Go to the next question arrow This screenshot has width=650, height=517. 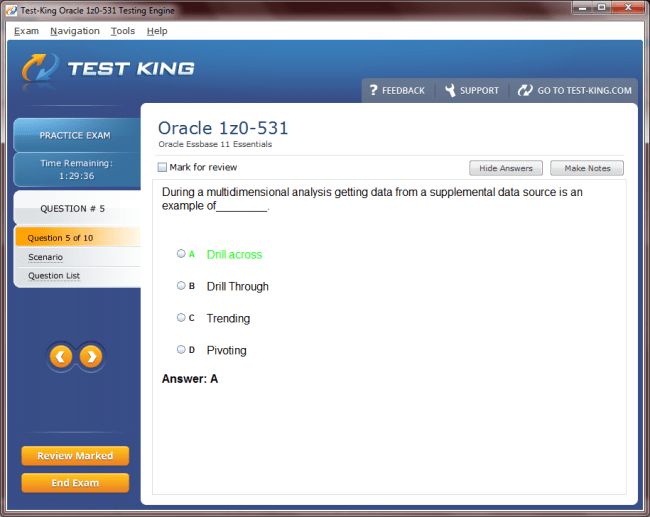91,357
